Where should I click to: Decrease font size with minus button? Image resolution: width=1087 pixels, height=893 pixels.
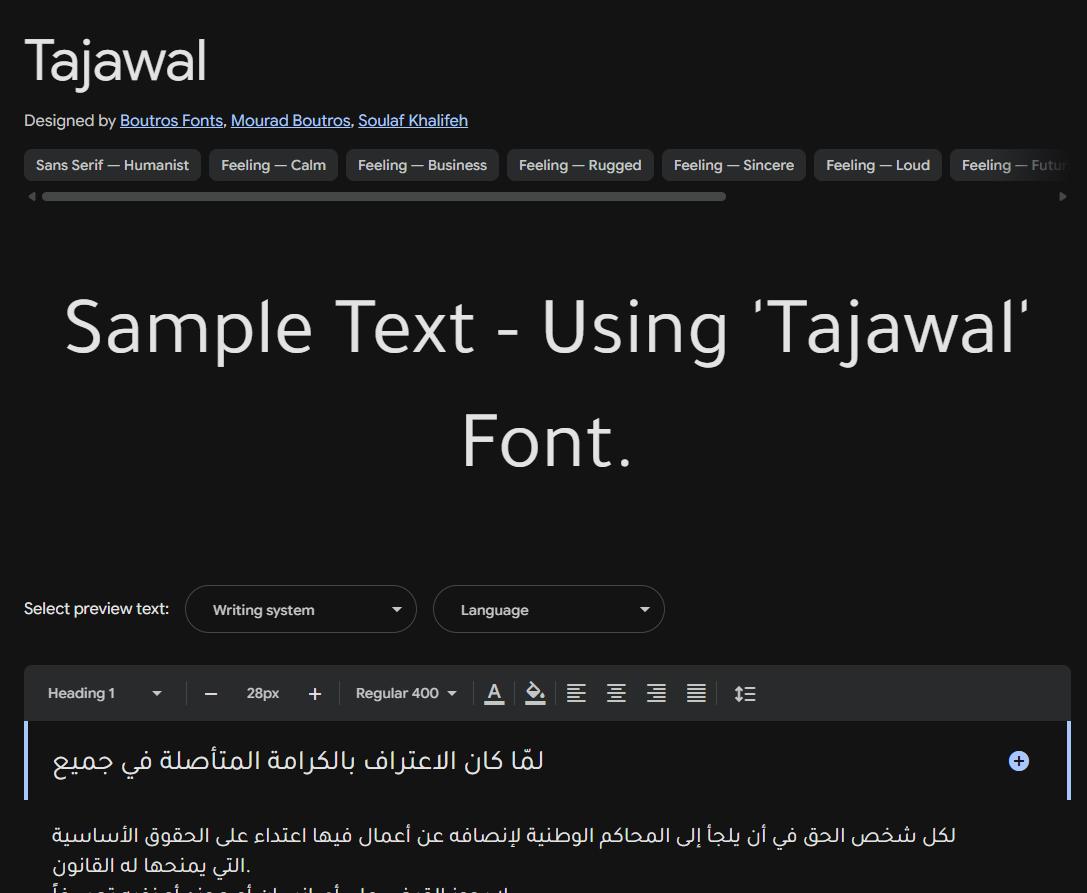pos(211,693)
